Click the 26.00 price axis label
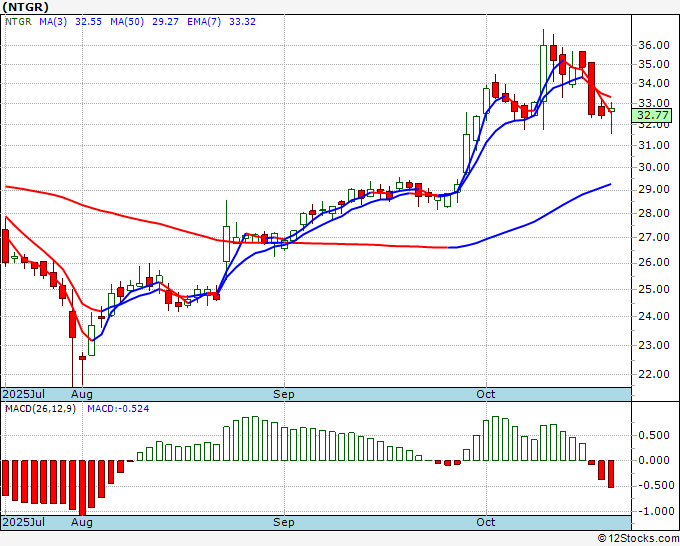The image size is (680, 546). tap(654, 262)
